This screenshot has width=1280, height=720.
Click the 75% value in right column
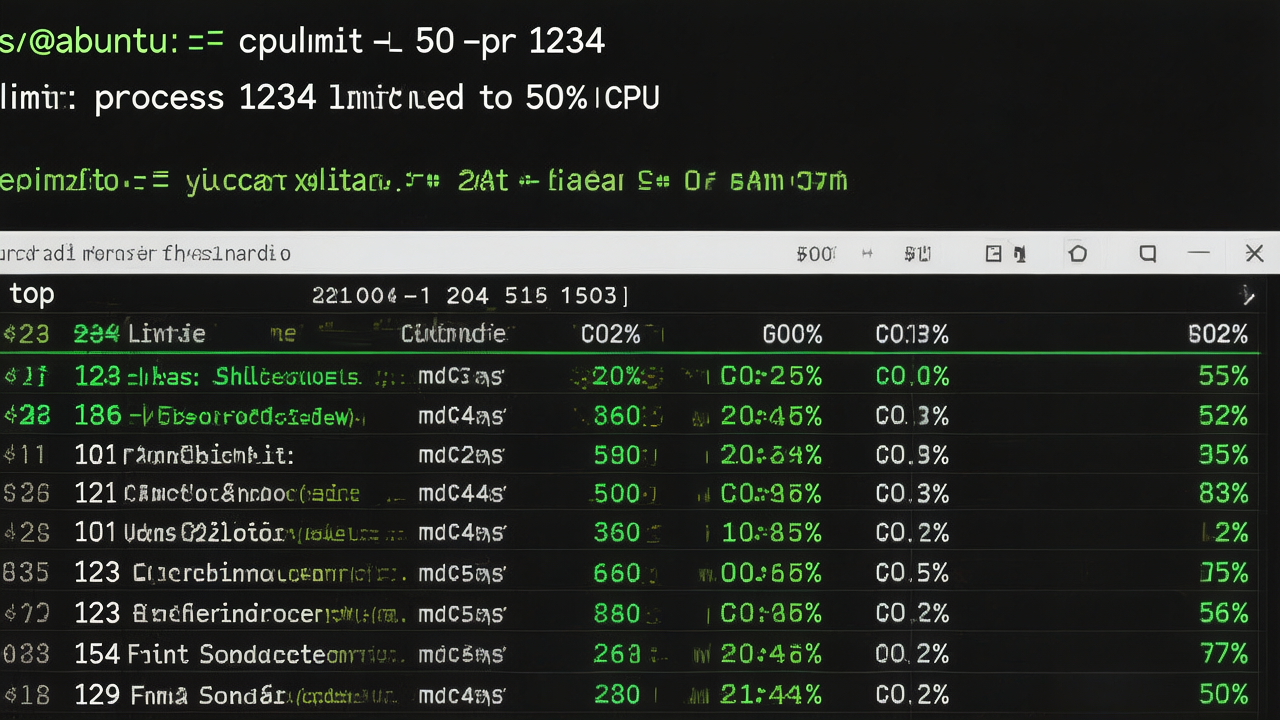(x=1223, y=573)
